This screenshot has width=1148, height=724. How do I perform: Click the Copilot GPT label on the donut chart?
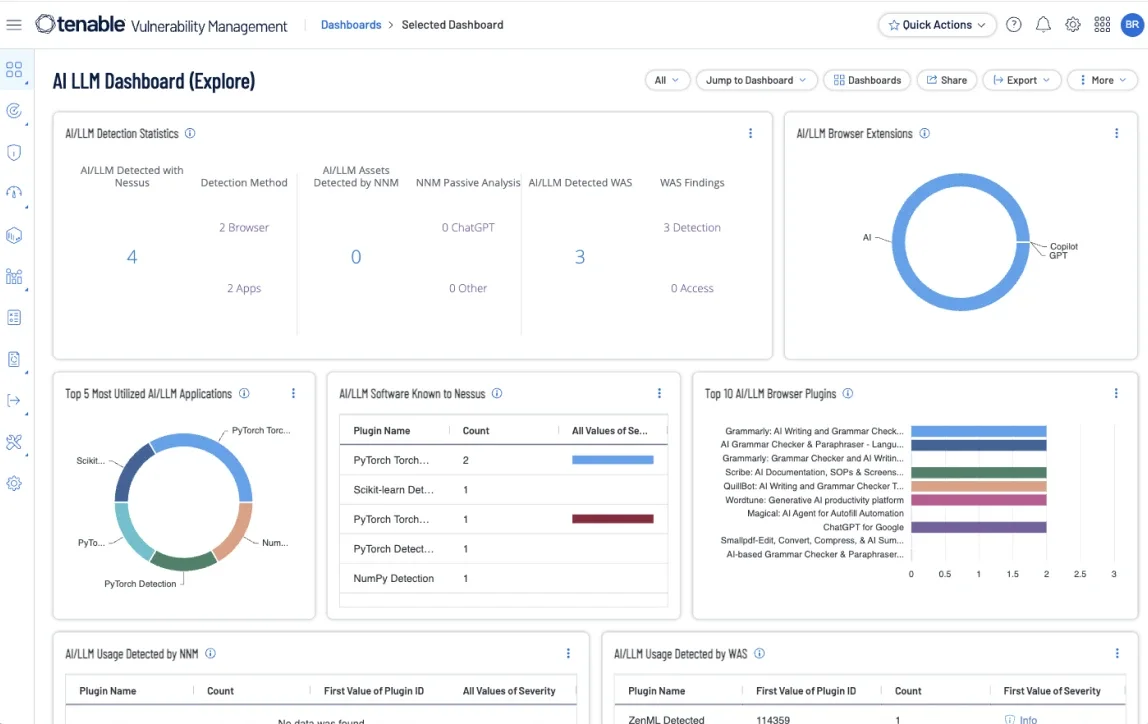1063,250
